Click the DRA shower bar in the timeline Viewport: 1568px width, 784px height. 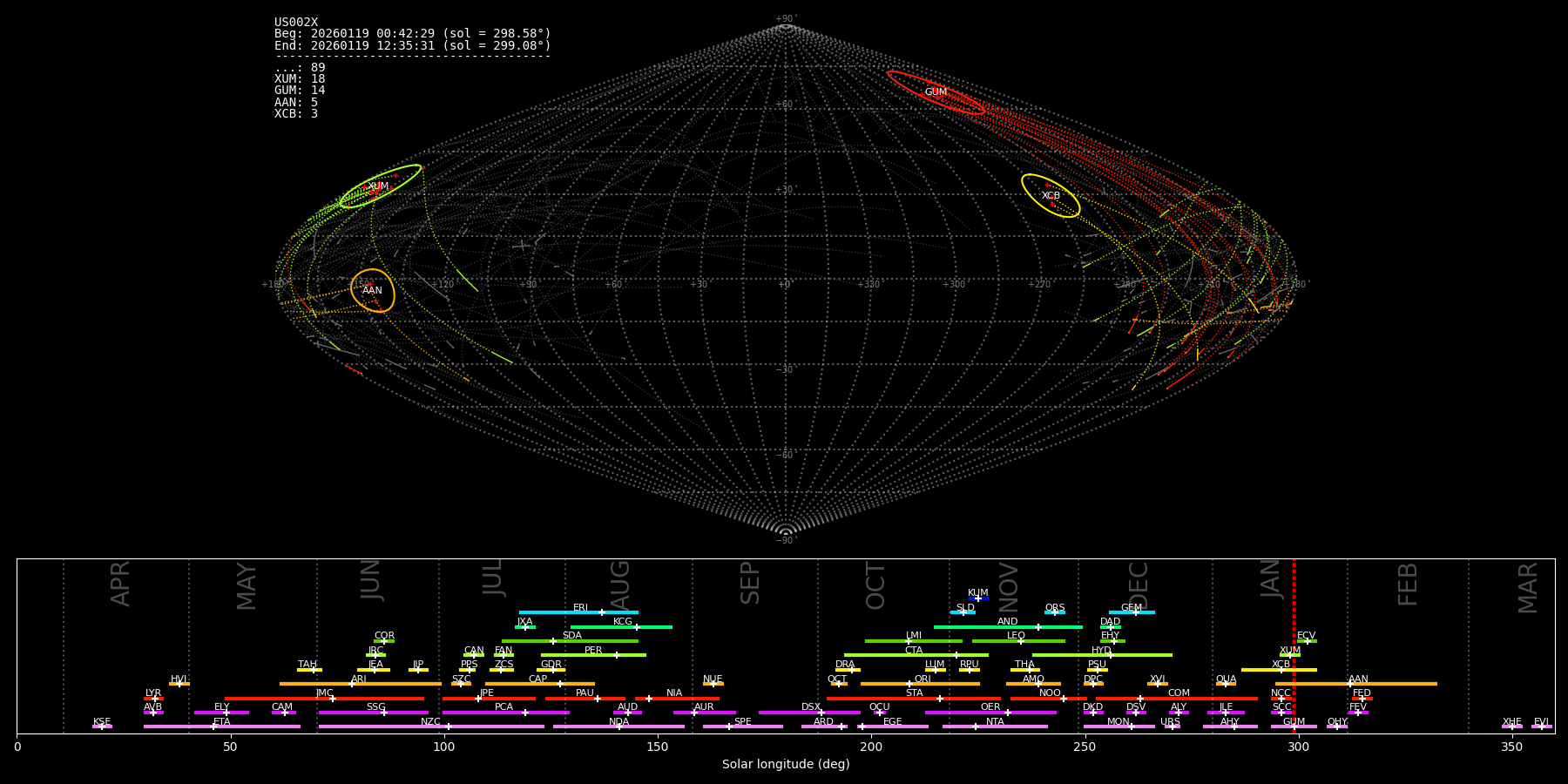point(848,670)
